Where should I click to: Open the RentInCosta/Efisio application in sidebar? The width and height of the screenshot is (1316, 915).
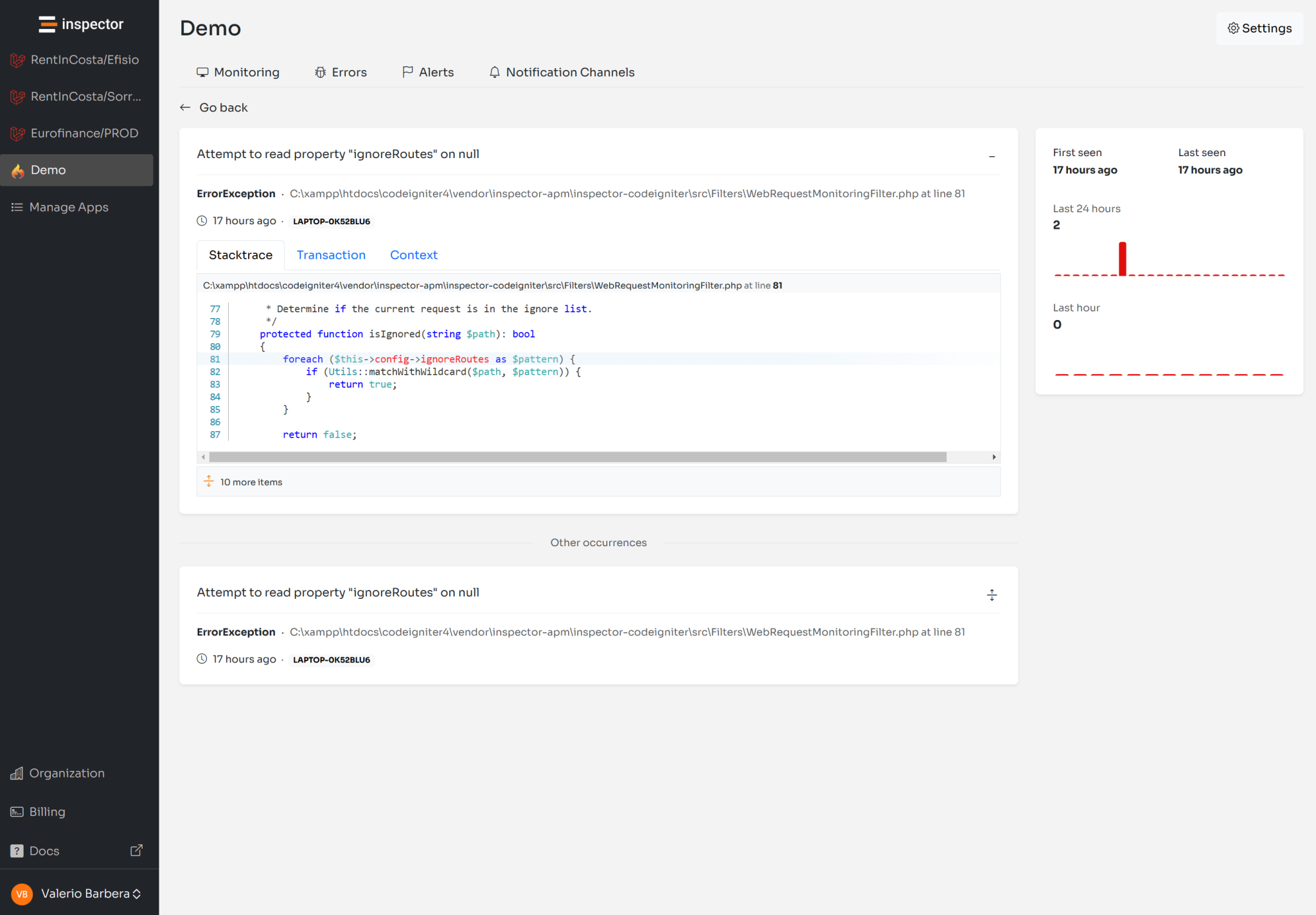(84, 60)
